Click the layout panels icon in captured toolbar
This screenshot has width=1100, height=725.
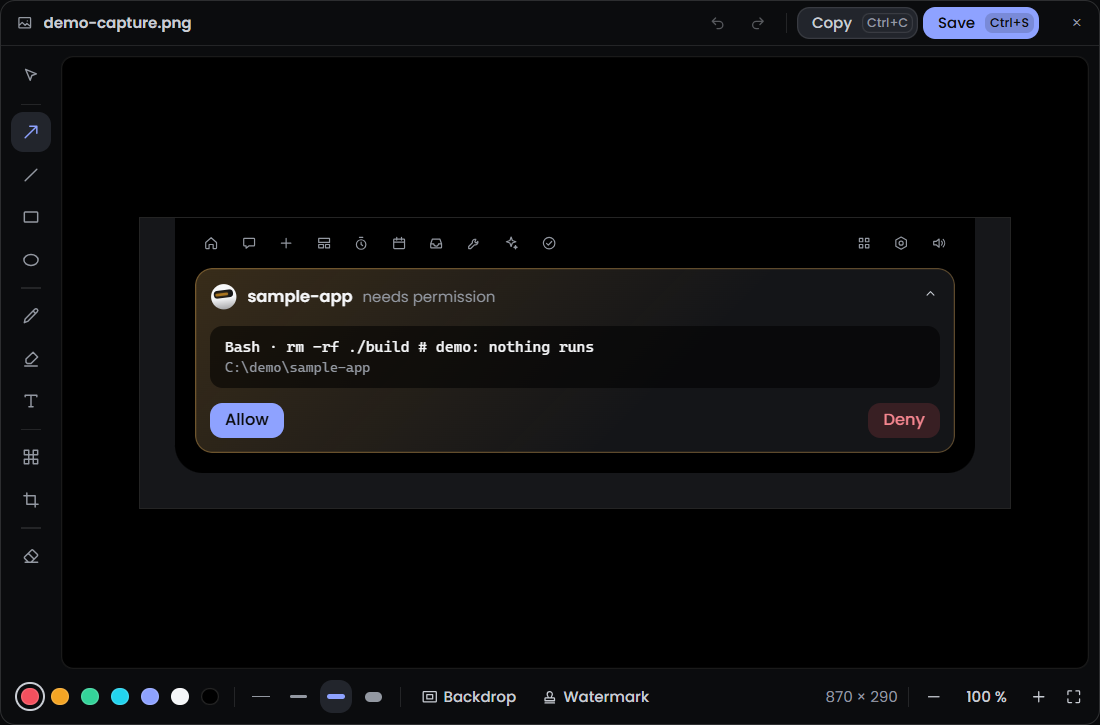[x=324, y=244]
